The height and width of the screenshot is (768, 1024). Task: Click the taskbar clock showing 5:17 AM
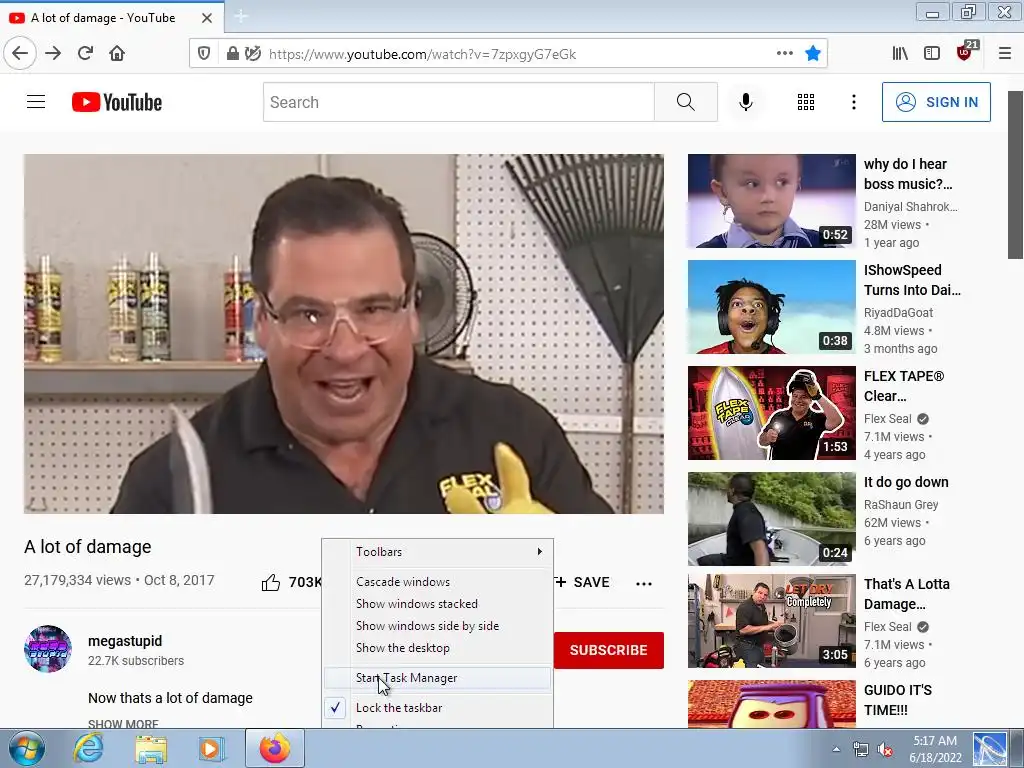[935, 749]
